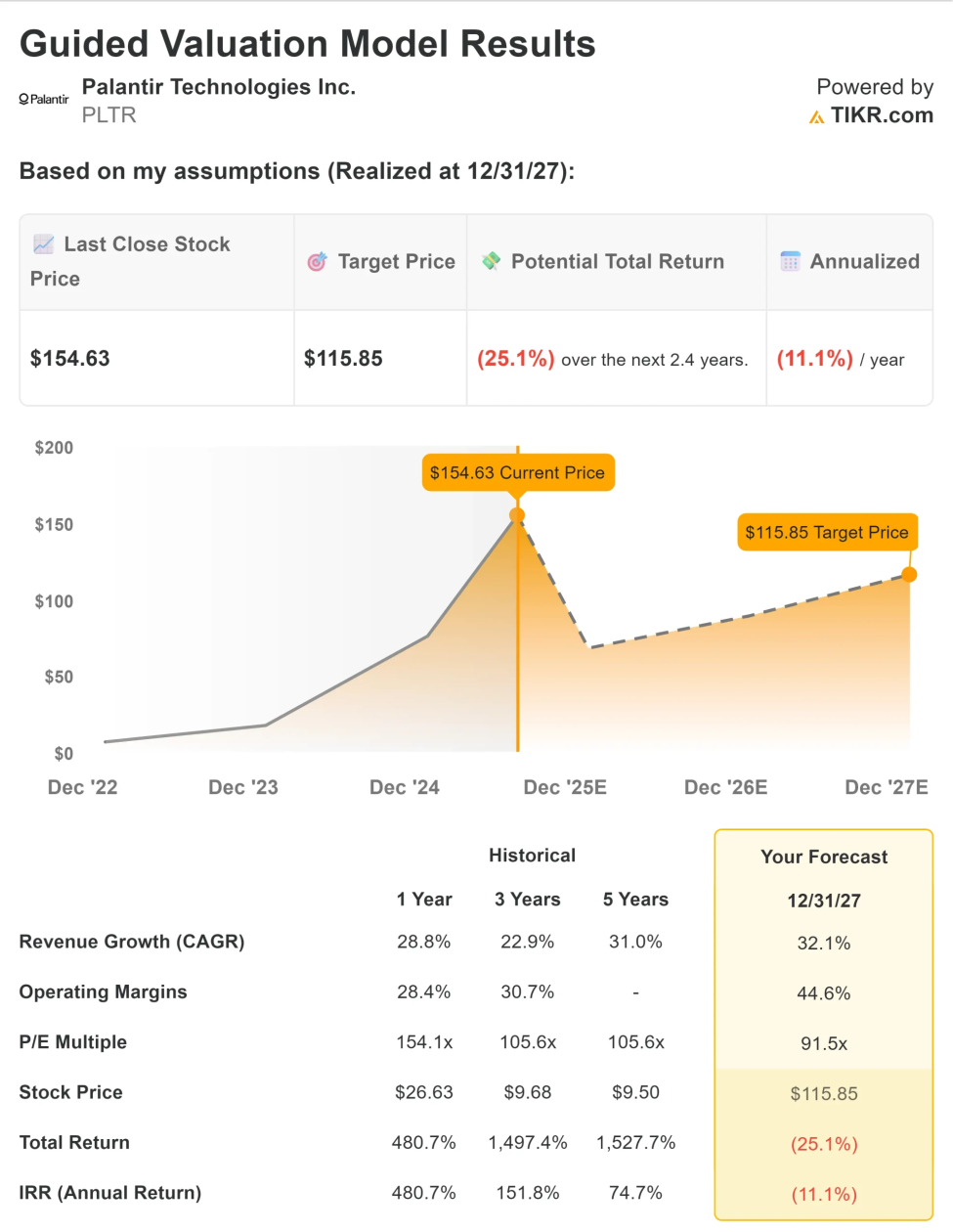Select the PLTR ticker symbol

coord(108,115)
